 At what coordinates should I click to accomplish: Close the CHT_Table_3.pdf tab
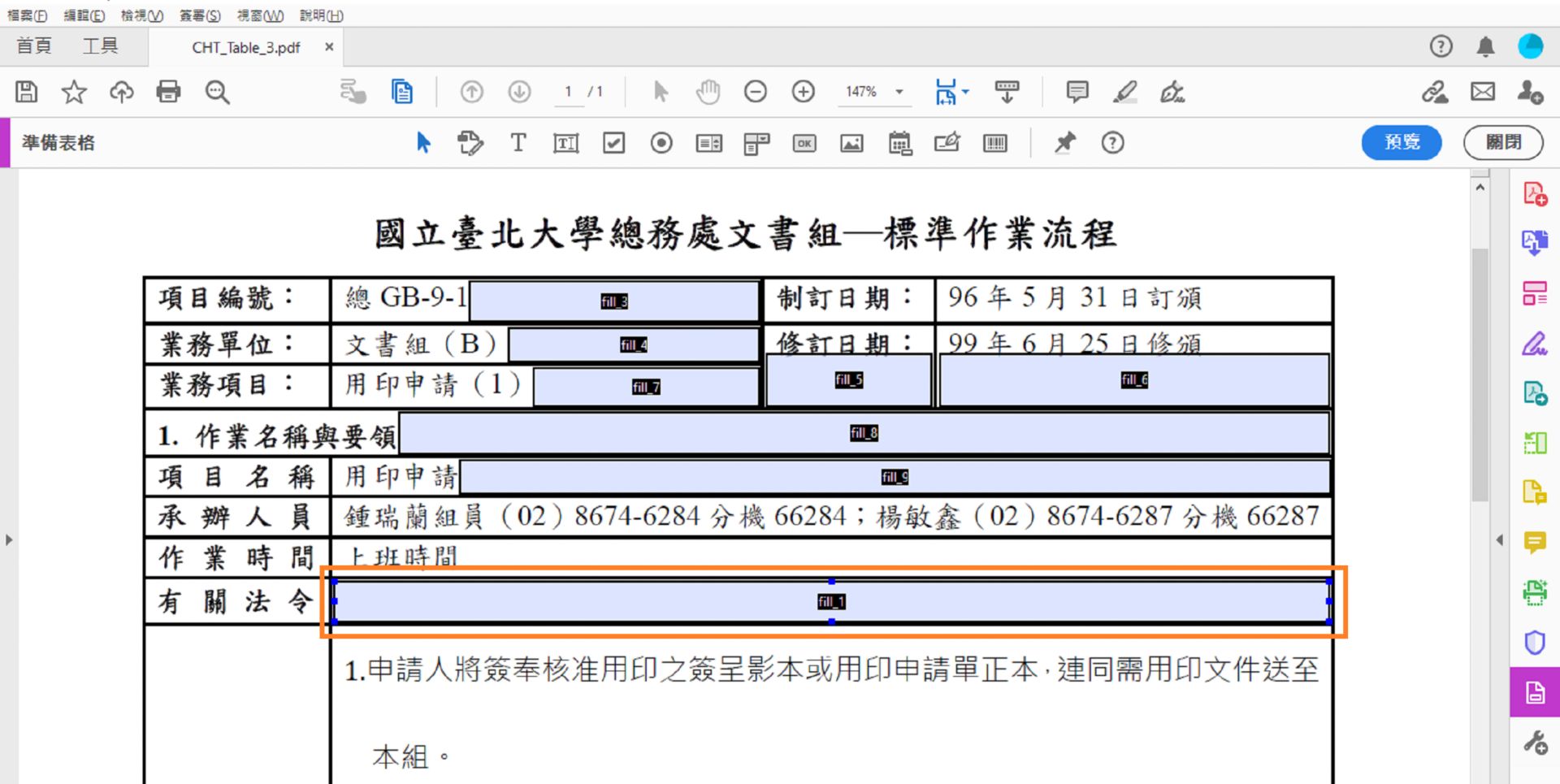tap(329, 47)
